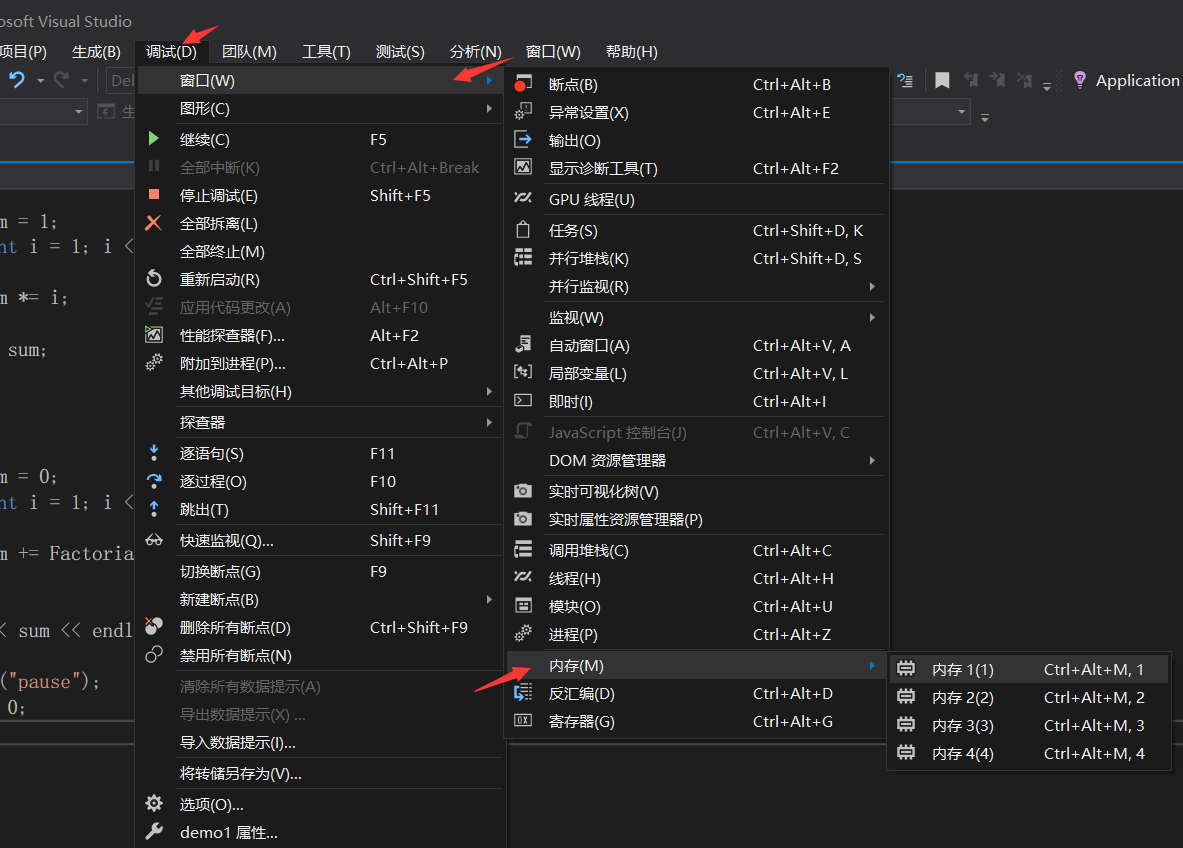
Task: Choose 附加到进程(P)... menu entry
Action: (x=321, y=363)
